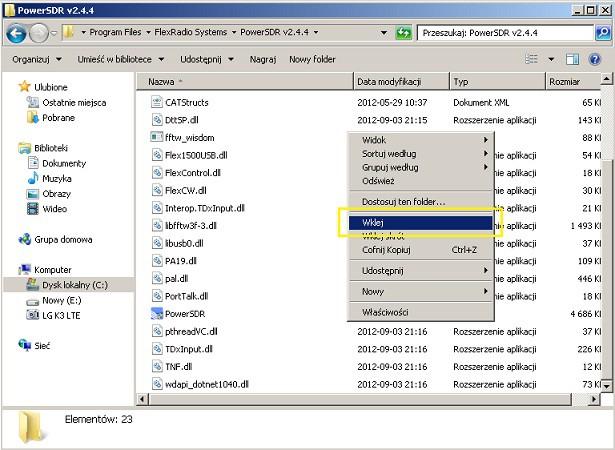Click the horizontal scrollbar right arrow
This screenshot has width=615, height=450.
(594, 399)
